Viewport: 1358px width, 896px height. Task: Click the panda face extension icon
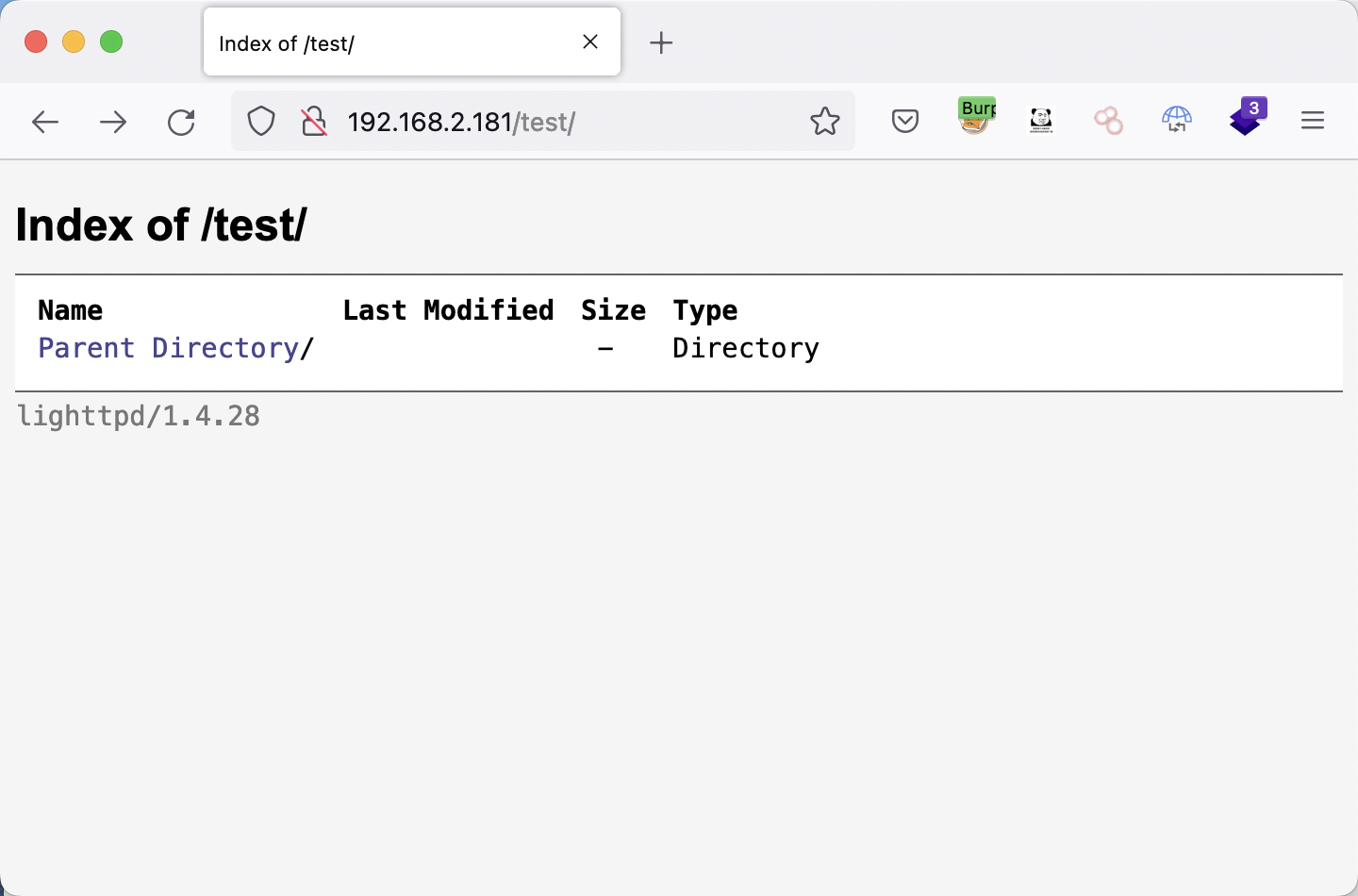click(x=1041, y=120)
